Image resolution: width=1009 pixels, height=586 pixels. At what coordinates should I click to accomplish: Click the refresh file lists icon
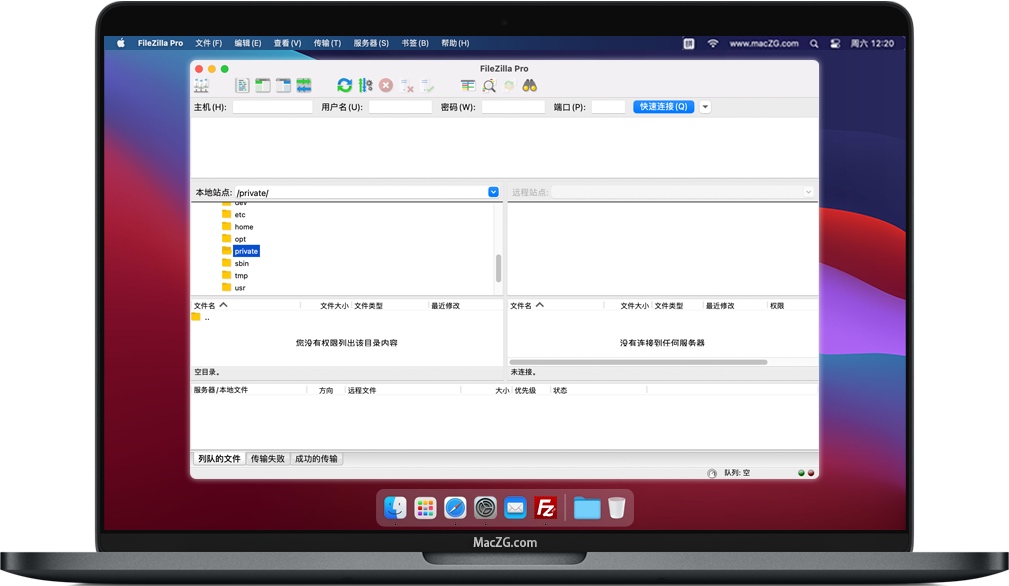pyautogui.click(x=344, y=86)
